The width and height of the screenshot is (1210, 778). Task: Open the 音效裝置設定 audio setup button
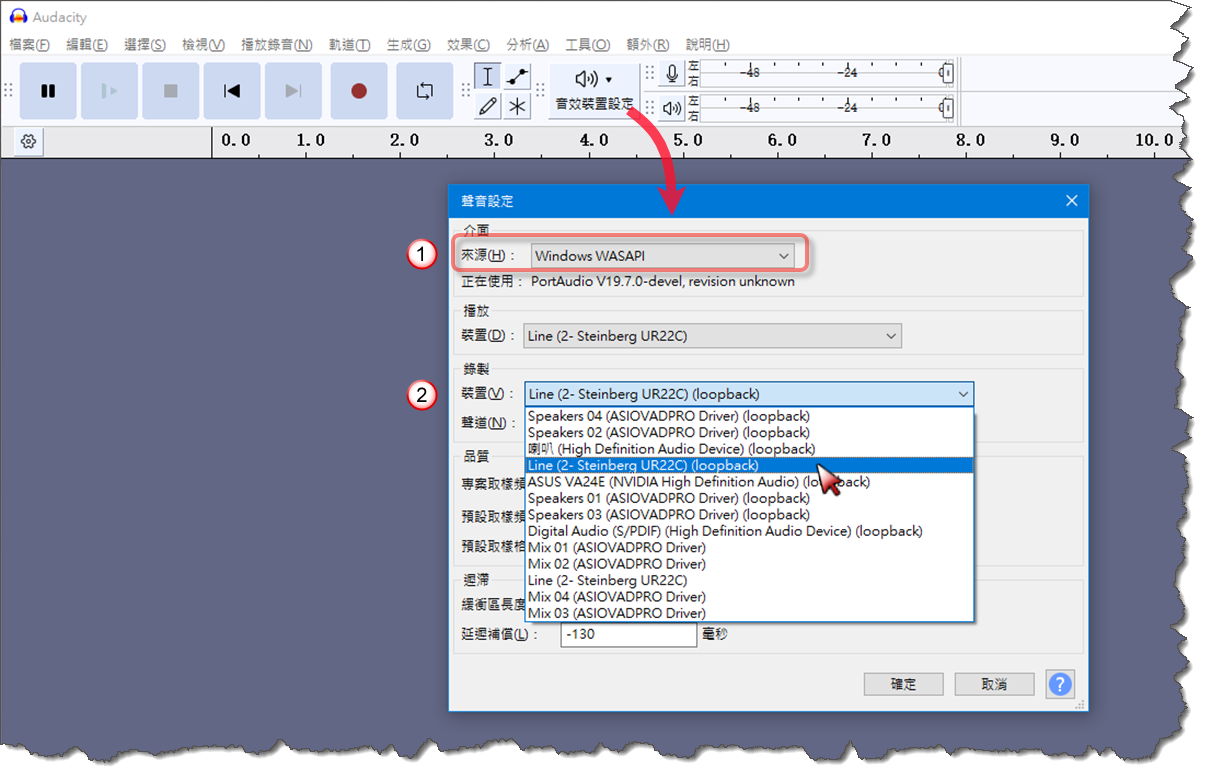pyautogui.click(x=595, y=91)
